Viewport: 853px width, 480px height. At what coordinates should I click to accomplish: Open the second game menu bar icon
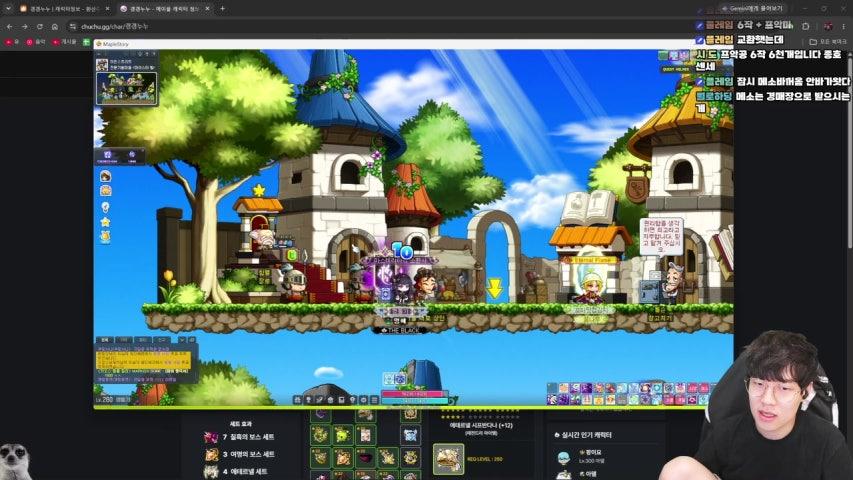click(x=308, y=400)
